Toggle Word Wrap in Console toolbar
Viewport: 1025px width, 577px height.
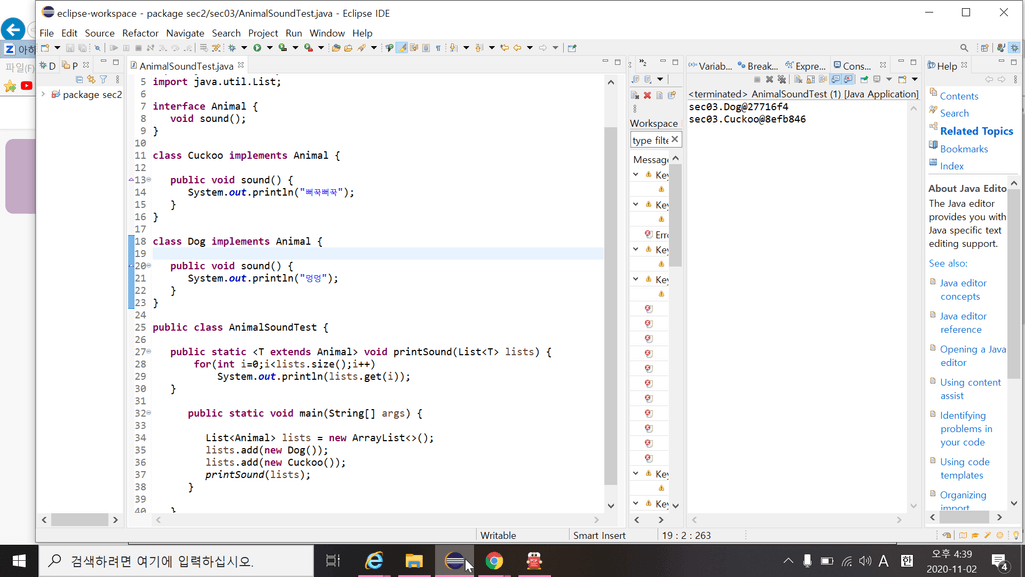[x=822, y=80]
